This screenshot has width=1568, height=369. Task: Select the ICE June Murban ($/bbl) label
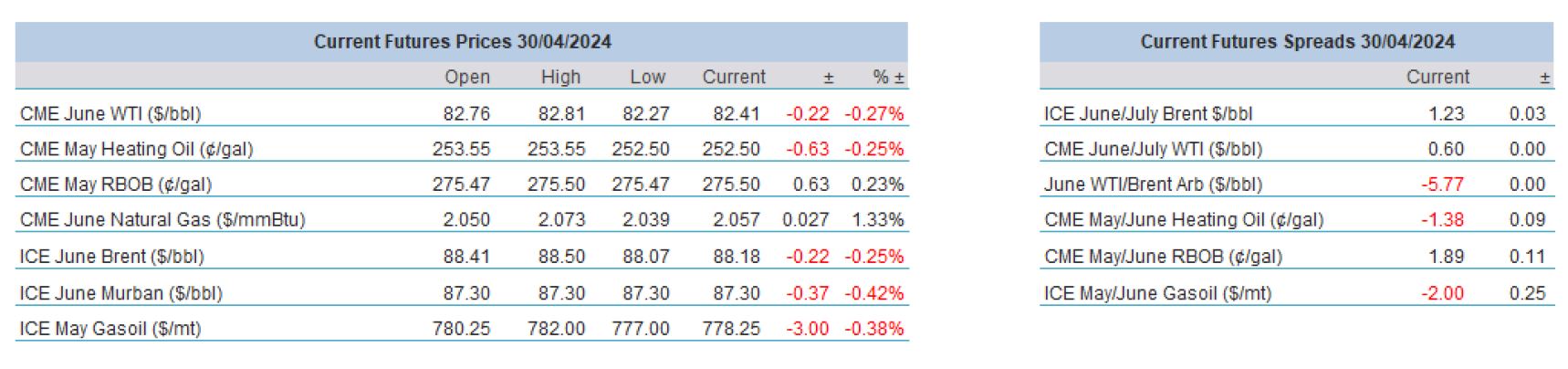click(x=120, y=293)
